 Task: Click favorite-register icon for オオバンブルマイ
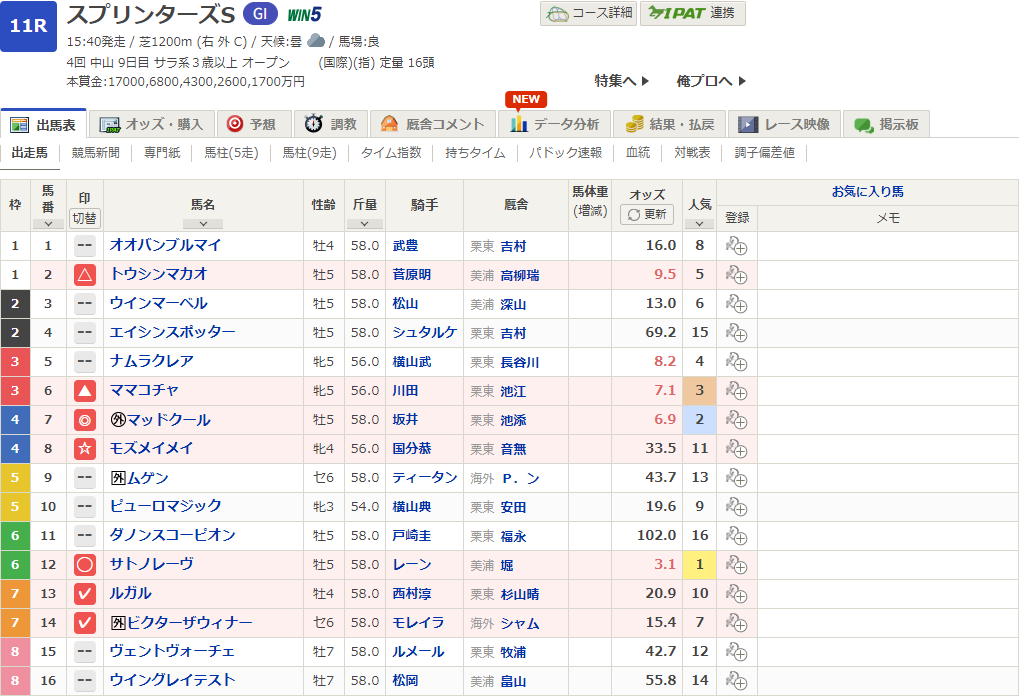pyautogui.click(x=736, y=246)
